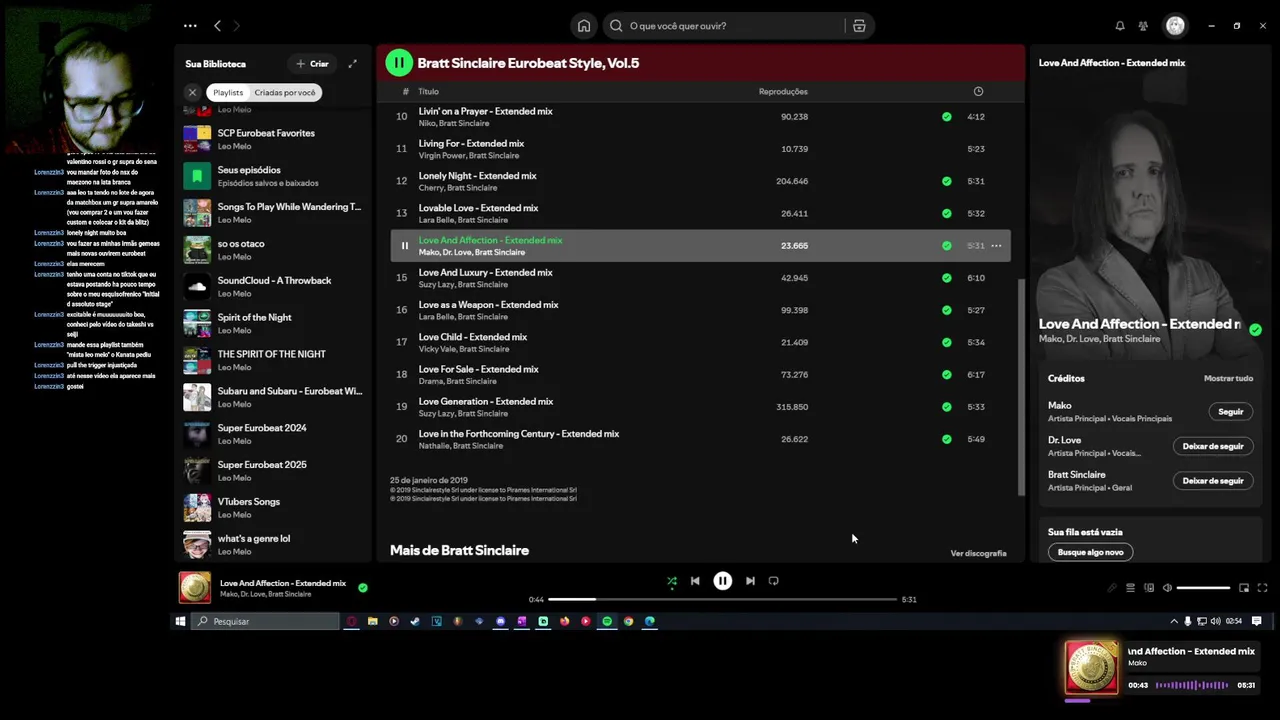
Task: Open the Spotify Home page
Action: tap(584, 26)
